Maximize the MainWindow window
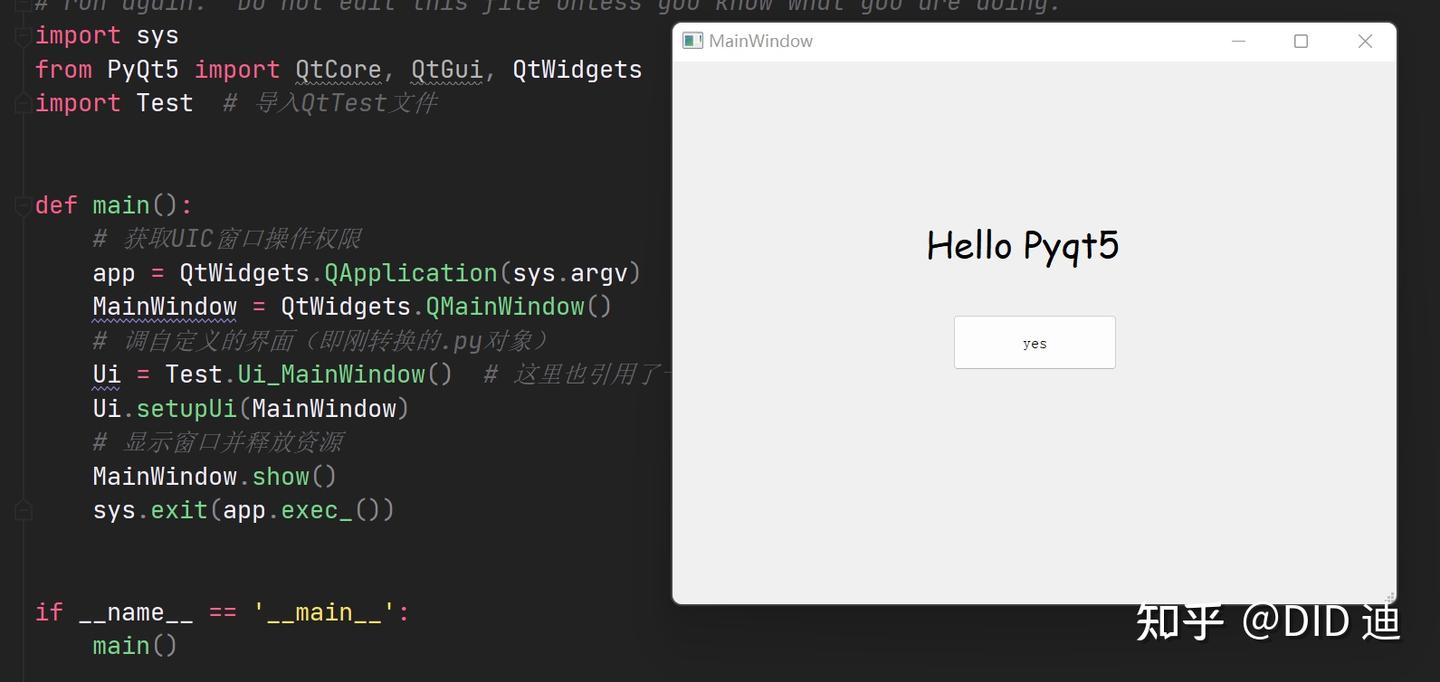 [1301, 41]
